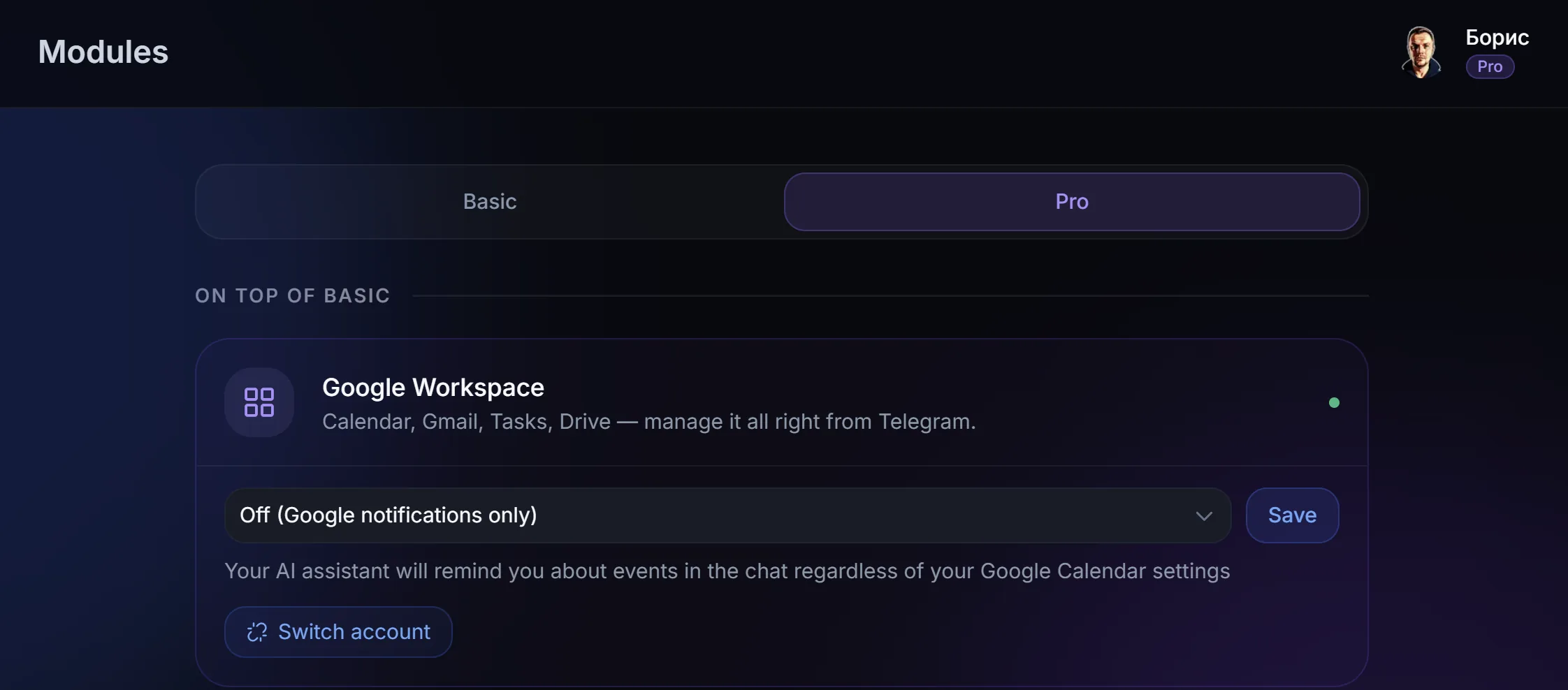Click the Google Workspace grid icon

pyautogui.click(x=259, y=402)
